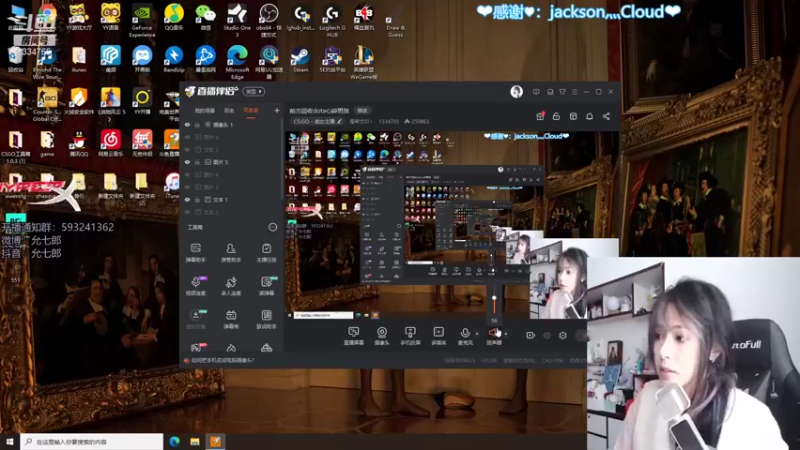Click the 网易云音乐 desktop icon
The width and height of the screenshot is (800, 450).
110,144
